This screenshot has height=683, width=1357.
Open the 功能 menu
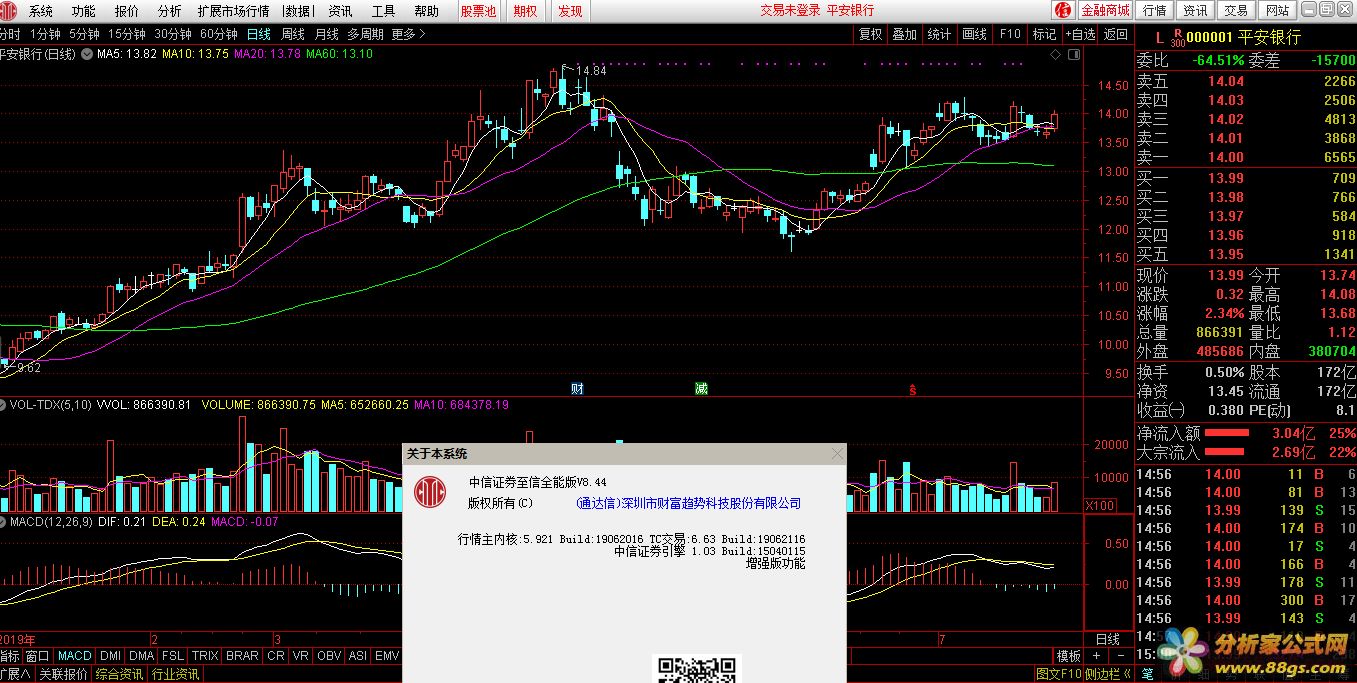point(84,11)
